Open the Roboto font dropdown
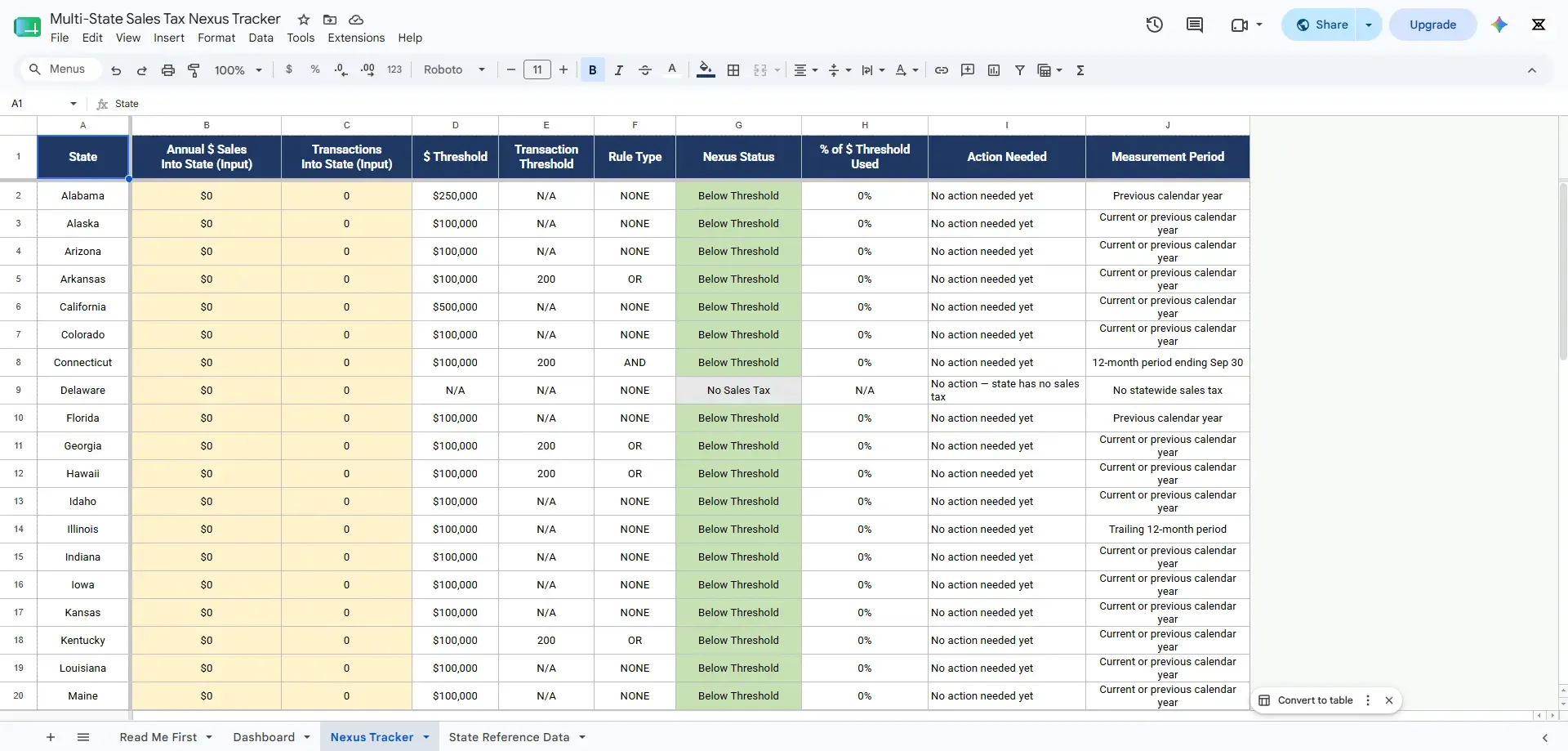The width and height of the screenshot is (1568, 751). pos(454,70)
